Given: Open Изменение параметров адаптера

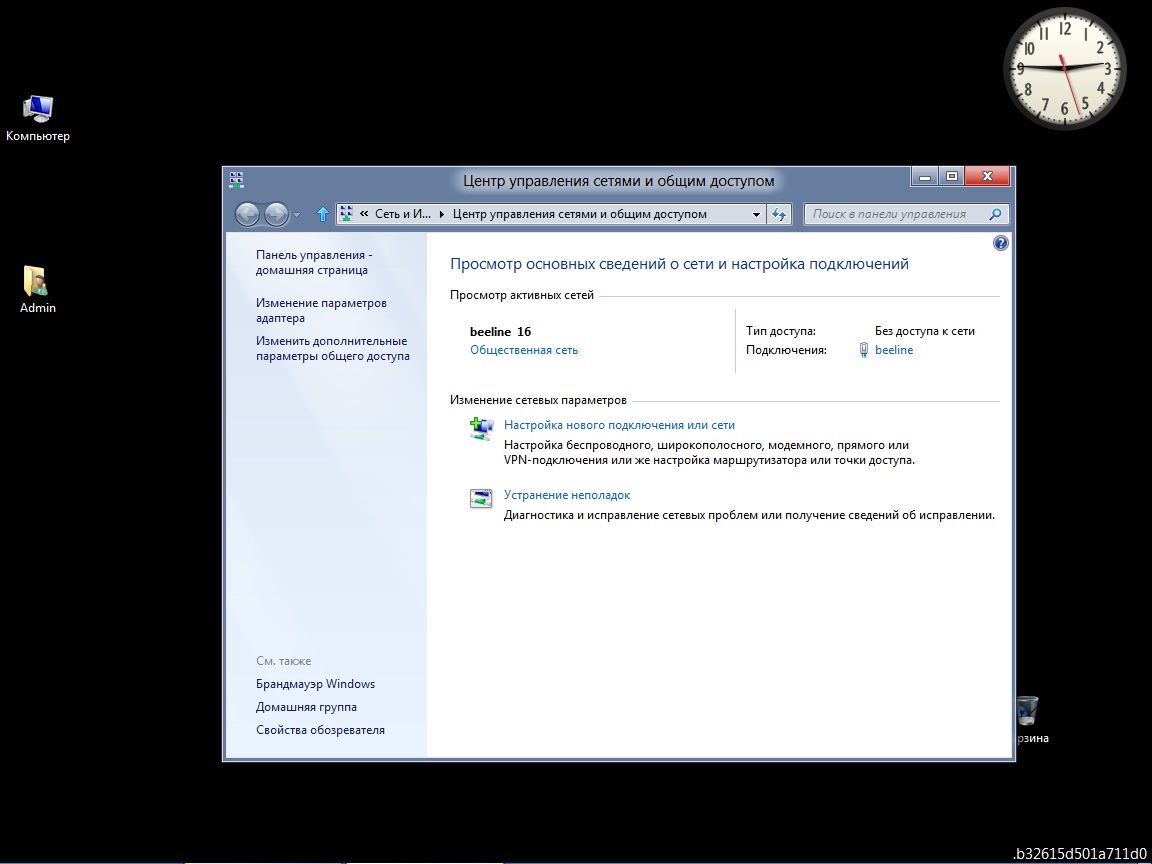Looking at the screenshot, I should pyautogui.click(x=321, y=310).
